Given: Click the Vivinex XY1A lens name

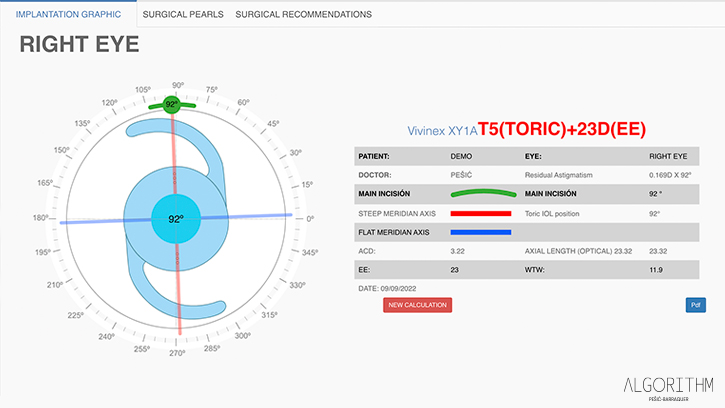Looking at the screenshot, I should point(442,131).
